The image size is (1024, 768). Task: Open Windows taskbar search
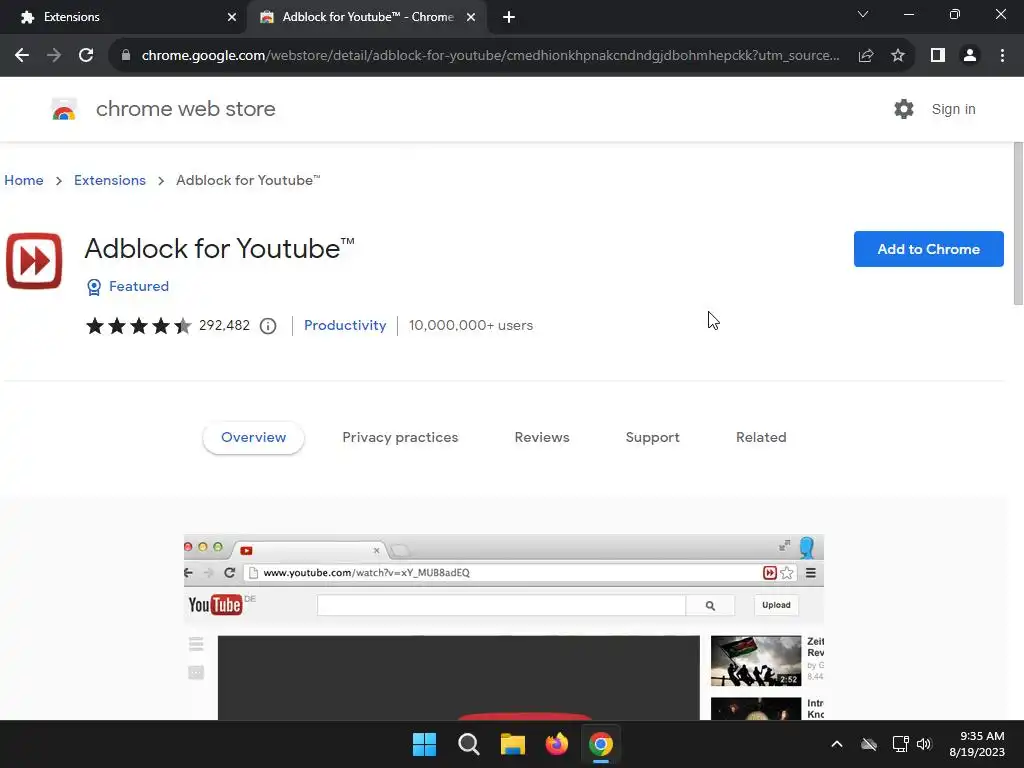(468, 744)
